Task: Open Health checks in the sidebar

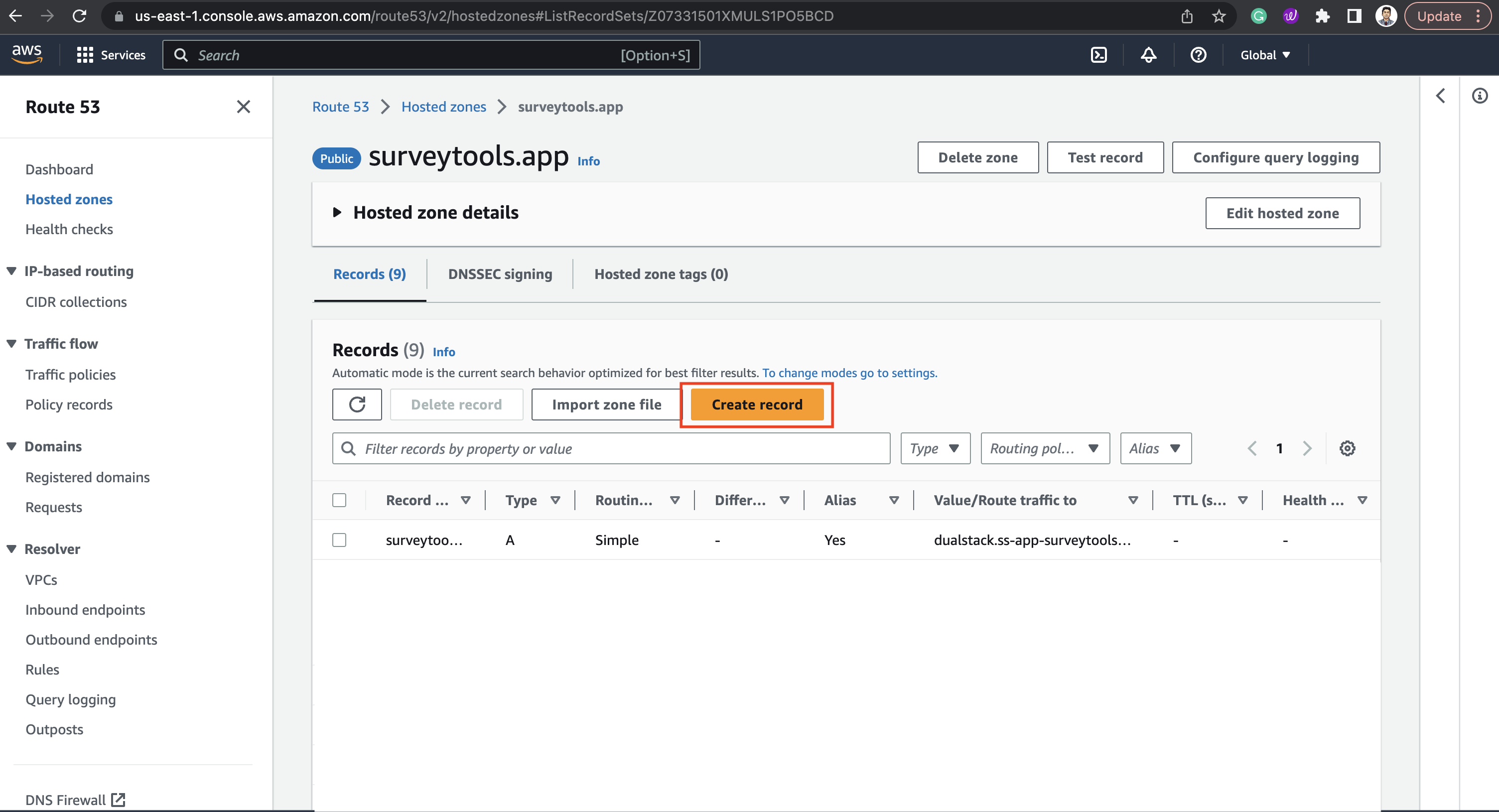Action: point(69,229)
